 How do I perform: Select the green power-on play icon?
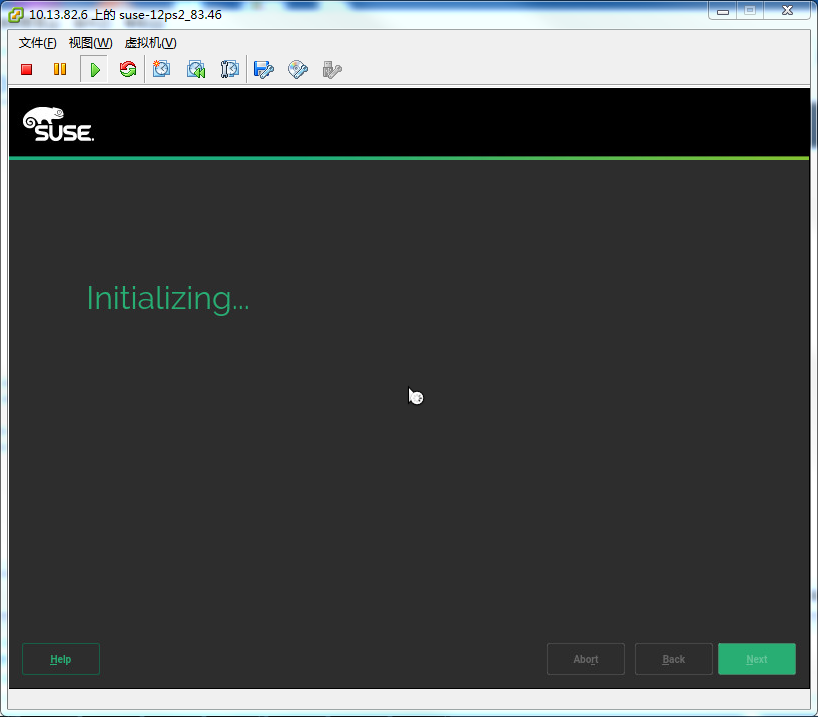tap(94, 69)
